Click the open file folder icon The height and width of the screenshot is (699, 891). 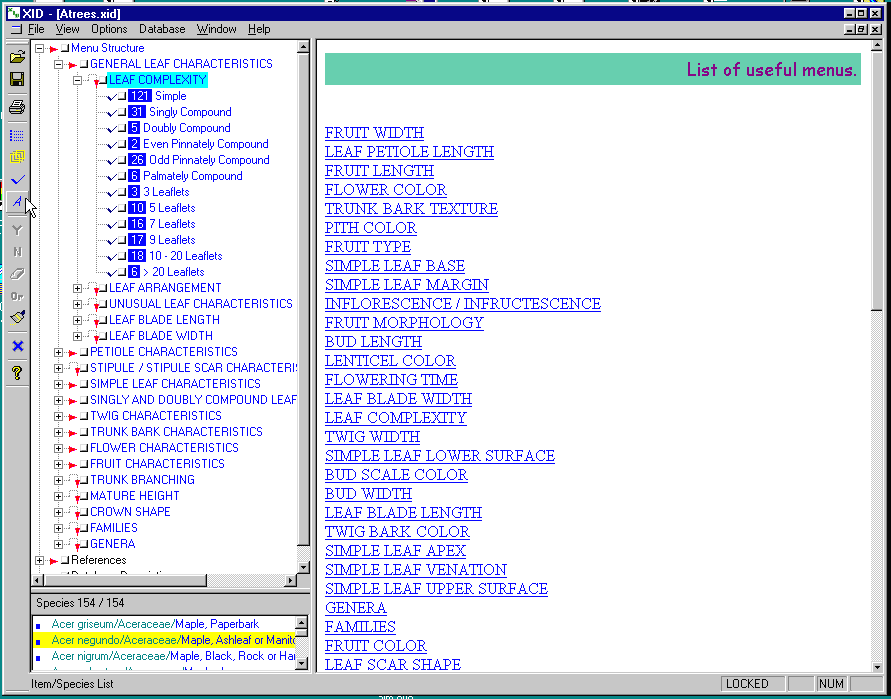pyautogui.click(x=17, y=56)
